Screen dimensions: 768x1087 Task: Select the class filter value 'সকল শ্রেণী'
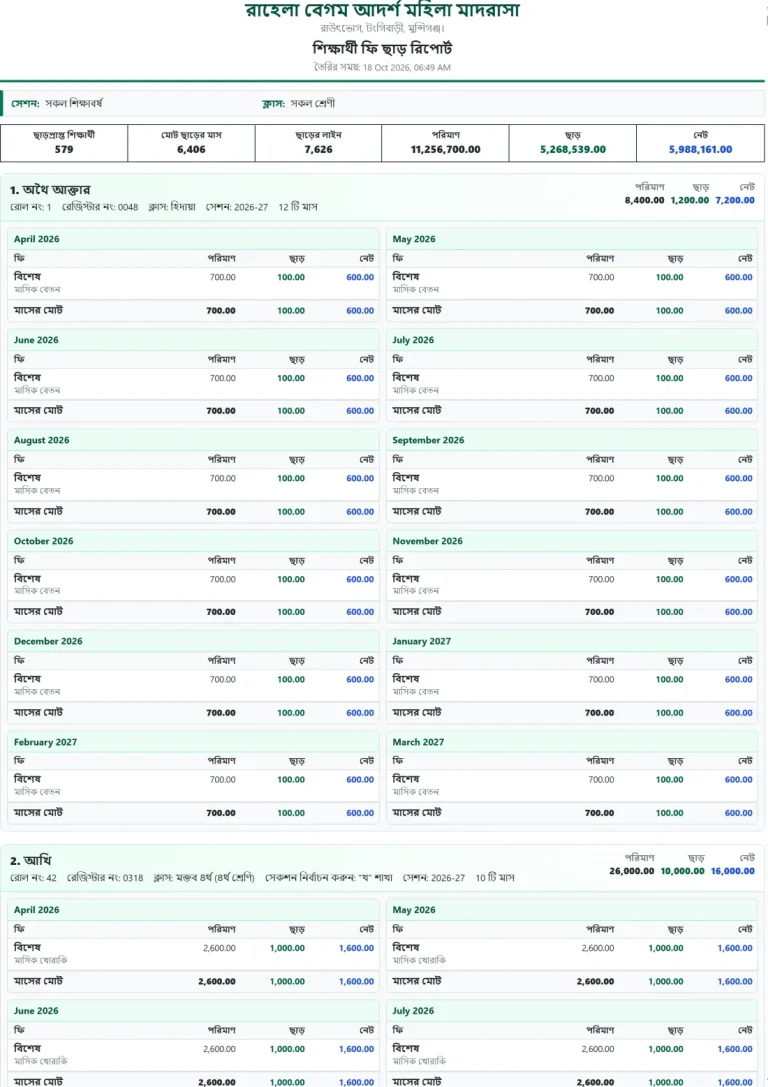pos(313,103)
